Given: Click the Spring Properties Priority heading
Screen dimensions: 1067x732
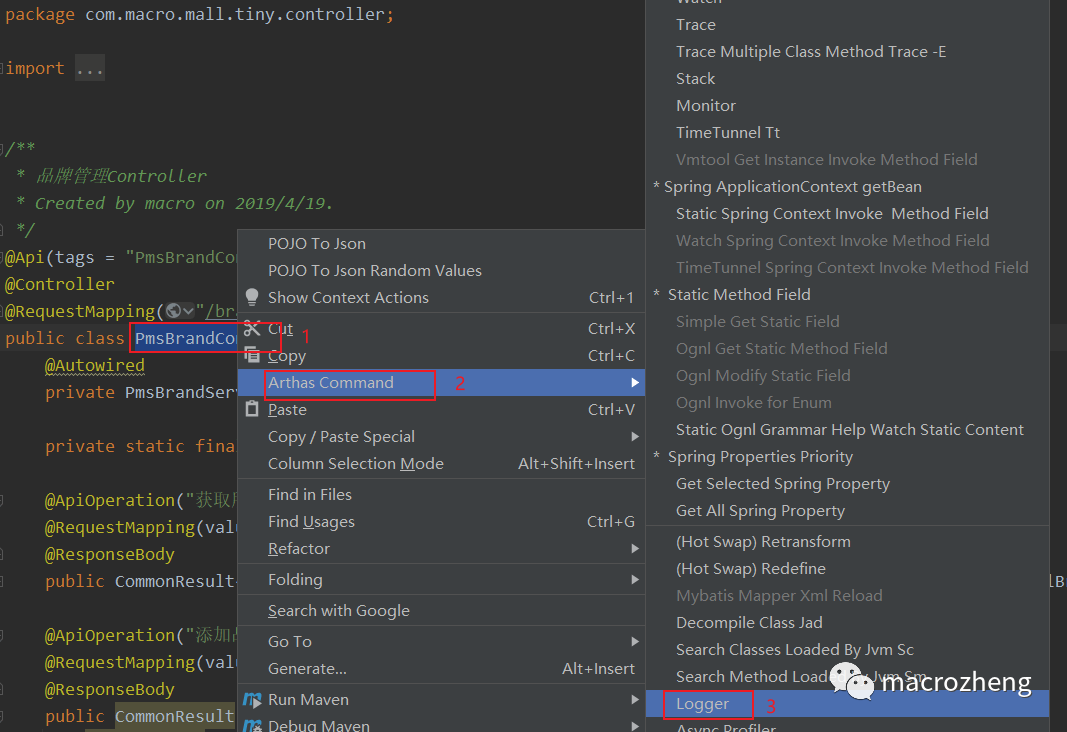Looking at the screenshot, I should pos(760,456).
